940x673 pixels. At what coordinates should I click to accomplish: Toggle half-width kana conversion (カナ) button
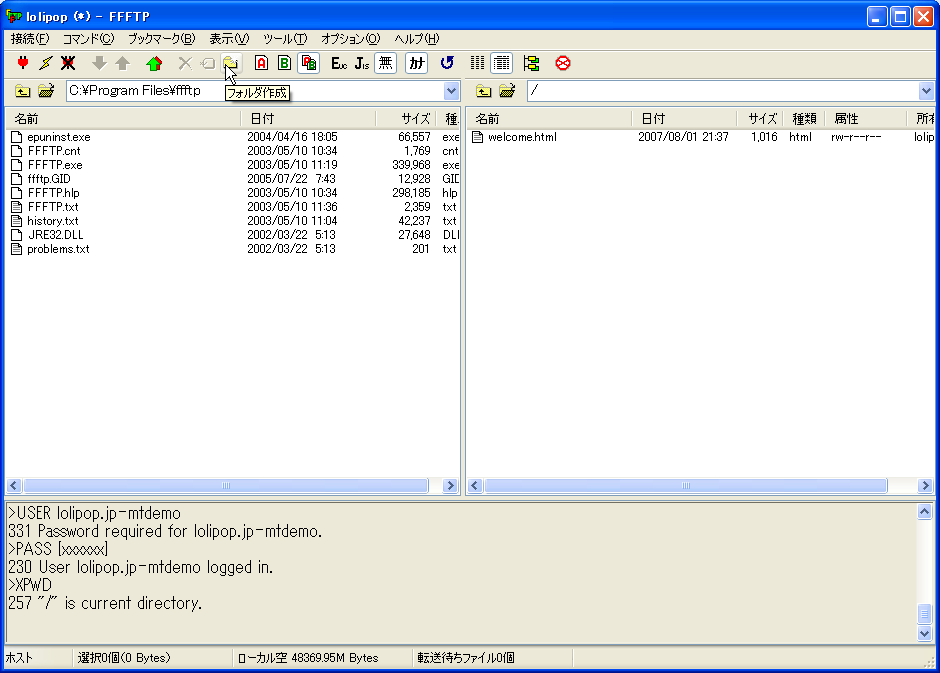point(417,63)
